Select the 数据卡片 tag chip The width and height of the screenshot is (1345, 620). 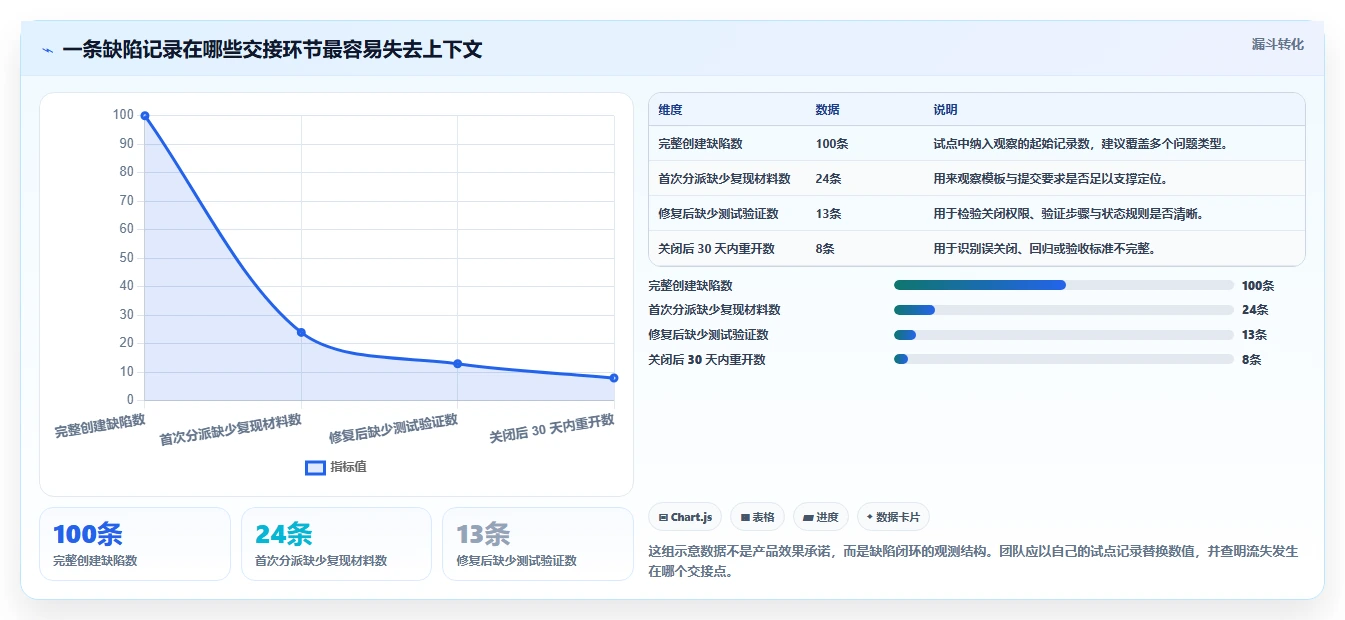point(893,517)
